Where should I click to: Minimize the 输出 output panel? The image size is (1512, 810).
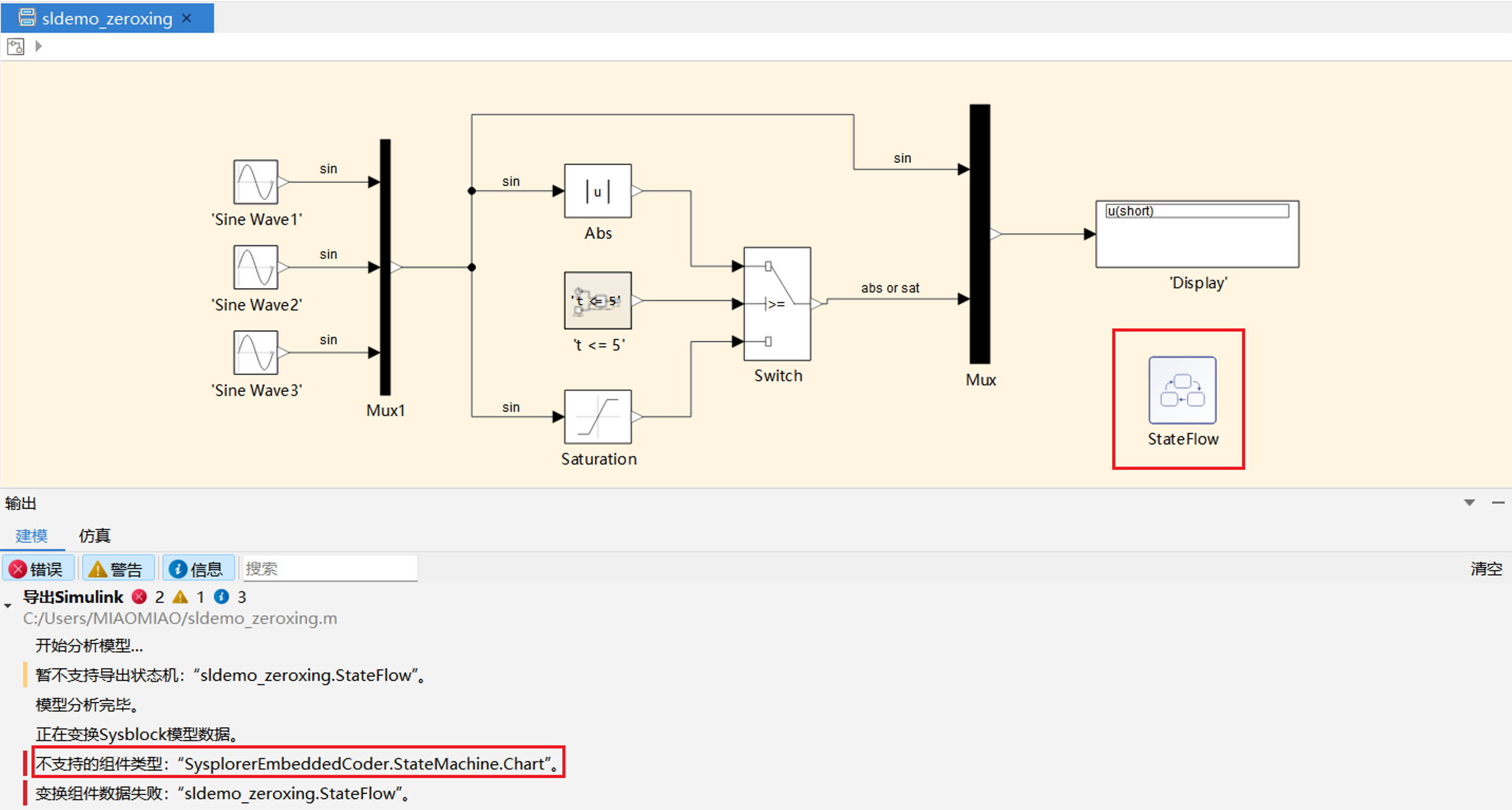click(x=1498, y=503)
